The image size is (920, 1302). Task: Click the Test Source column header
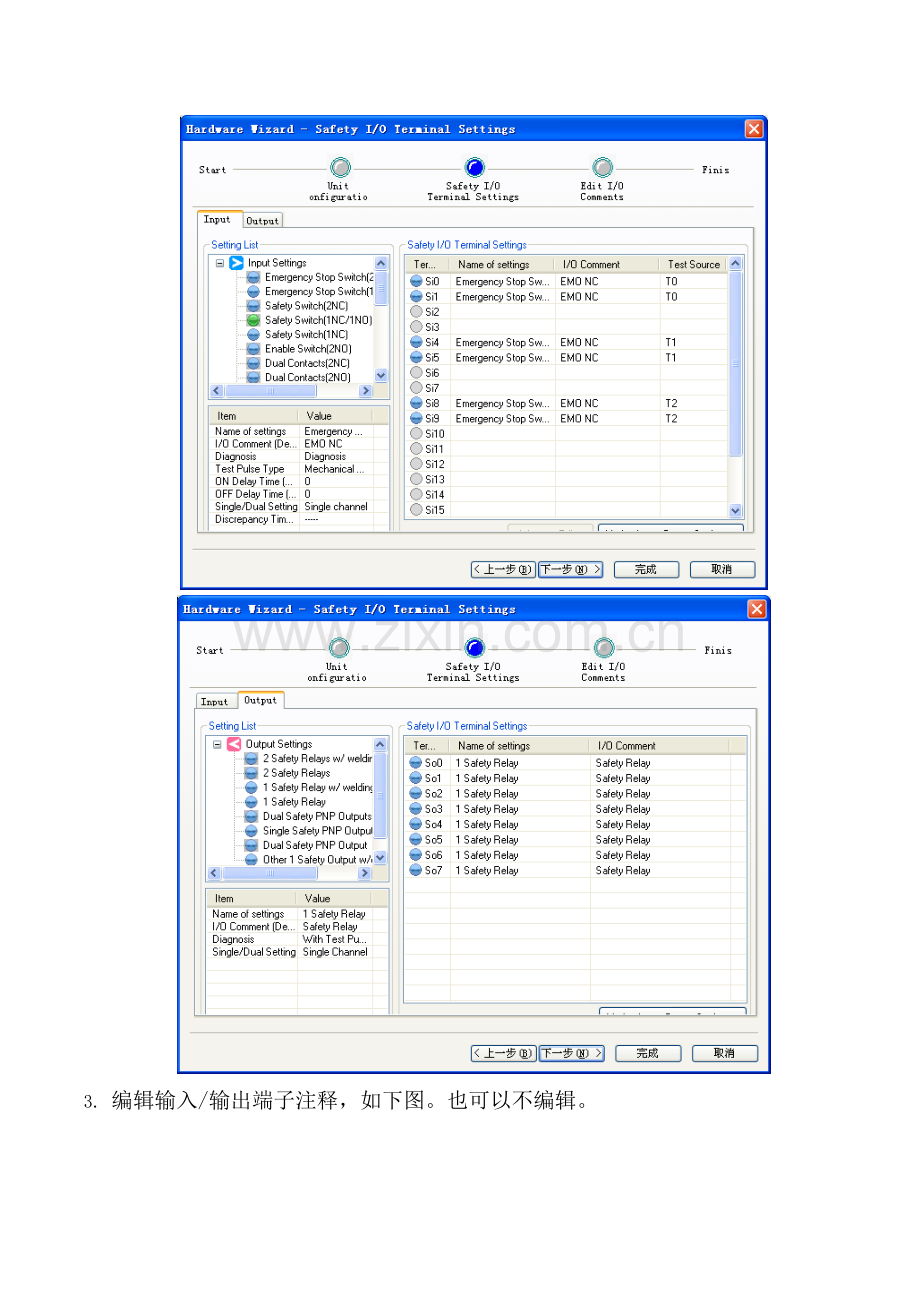coord(693,264)
